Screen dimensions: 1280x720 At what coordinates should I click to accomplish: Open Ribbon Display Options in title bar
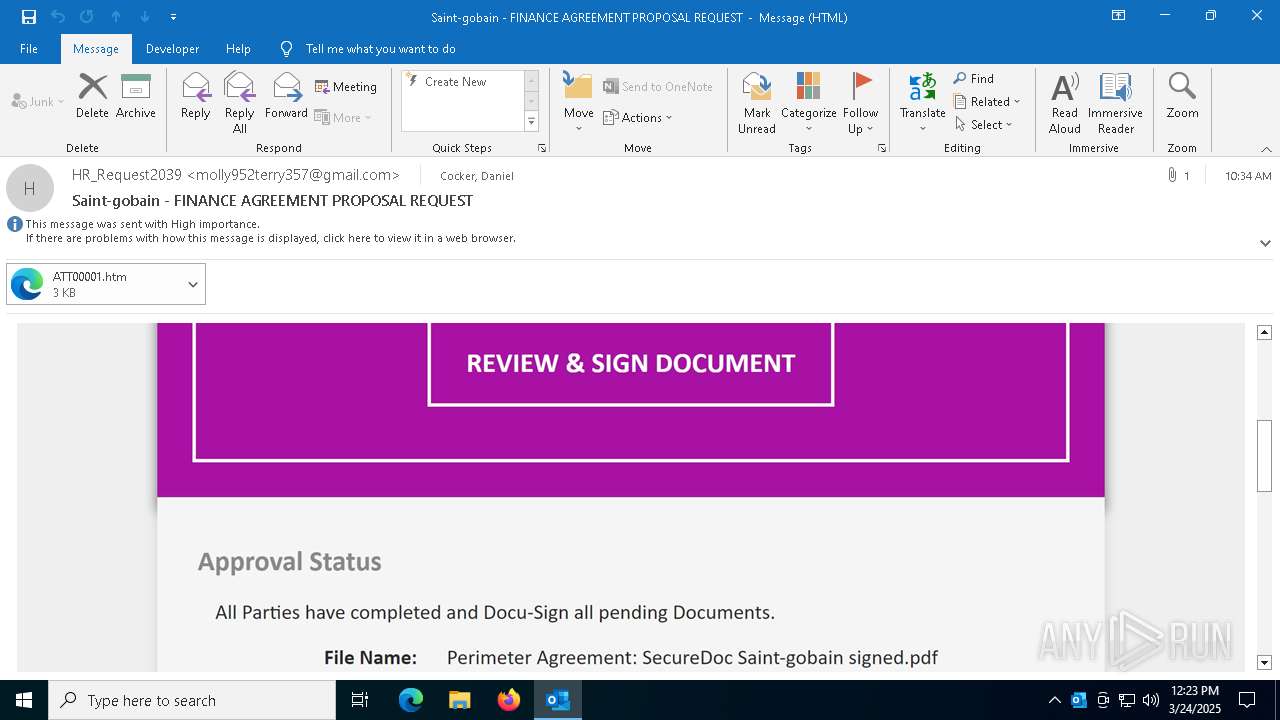tap(1119, 16)
